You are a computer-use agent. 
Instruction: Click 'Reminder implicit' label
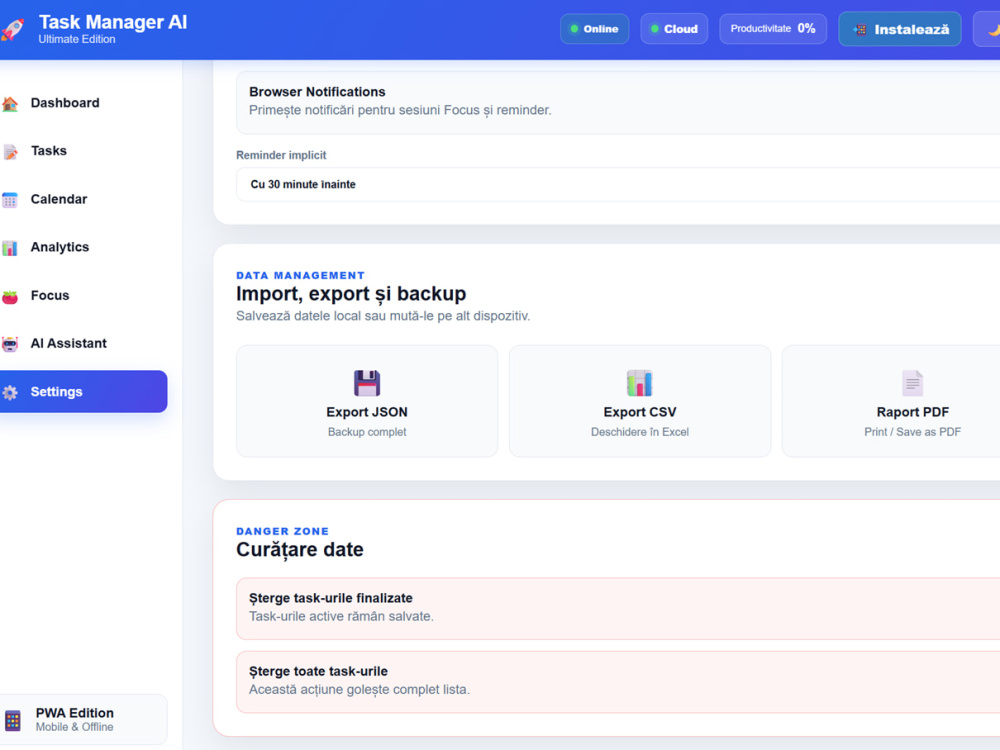(281, 155)
